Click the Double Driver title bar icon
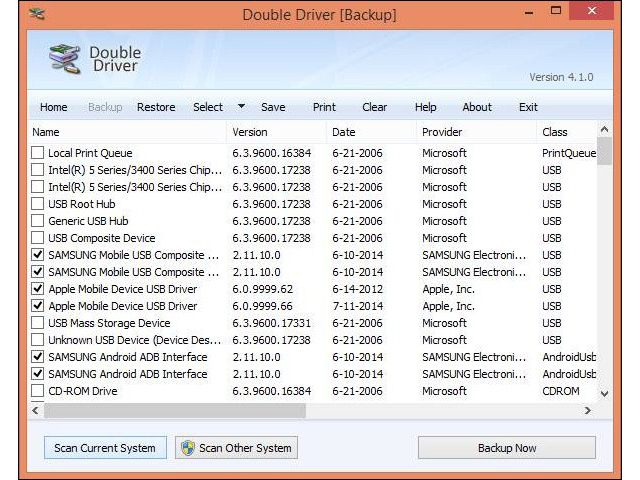 click(x=37, y=14)
